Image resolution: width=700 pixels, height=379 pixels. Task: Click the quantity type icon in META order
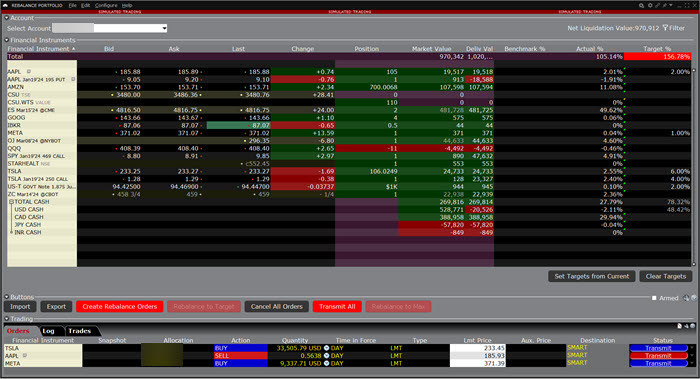click(326, 363)
